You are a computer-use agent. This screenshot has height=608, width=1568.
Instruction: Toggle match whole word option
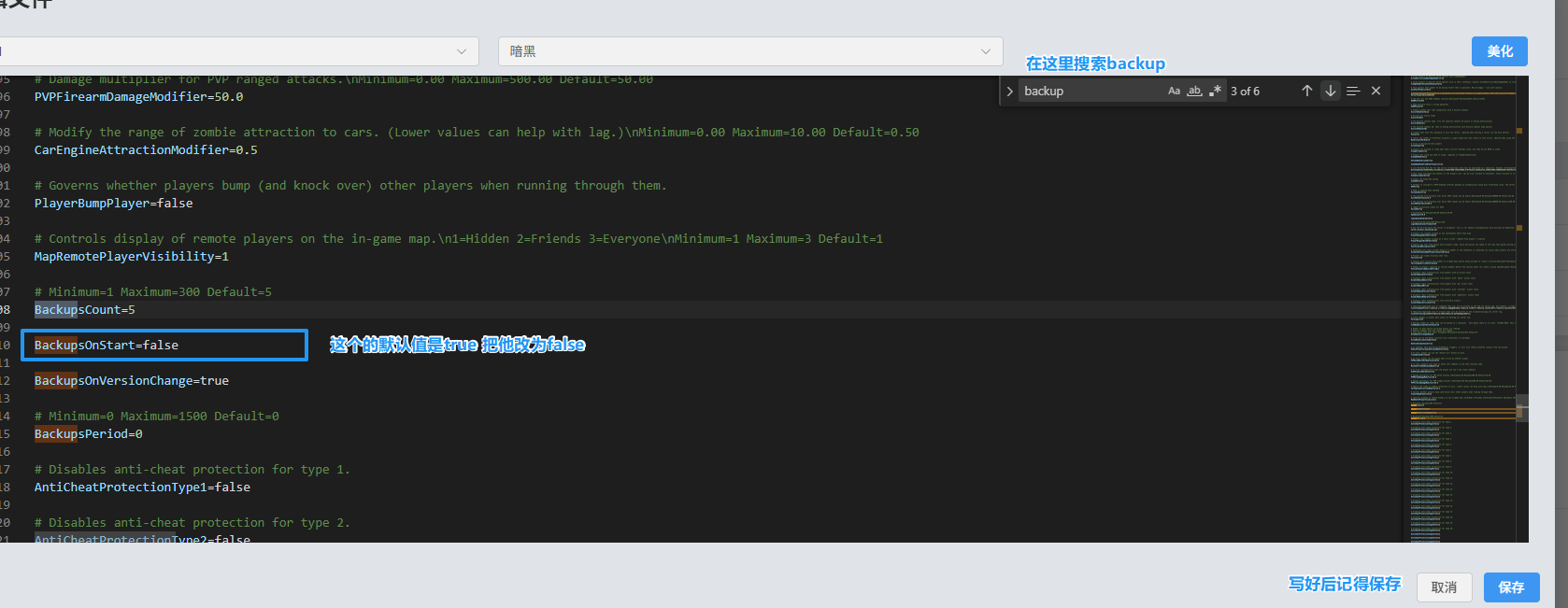[x=1194, y=91]
